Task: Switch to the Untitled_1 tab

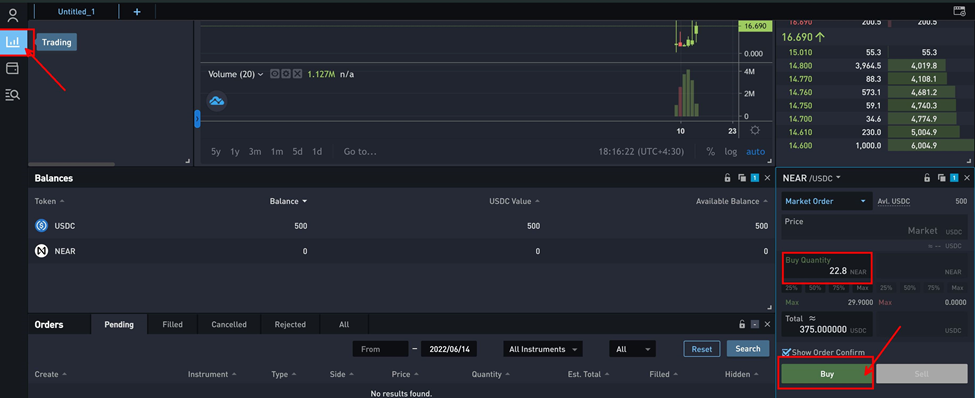Action: (77, 11)
